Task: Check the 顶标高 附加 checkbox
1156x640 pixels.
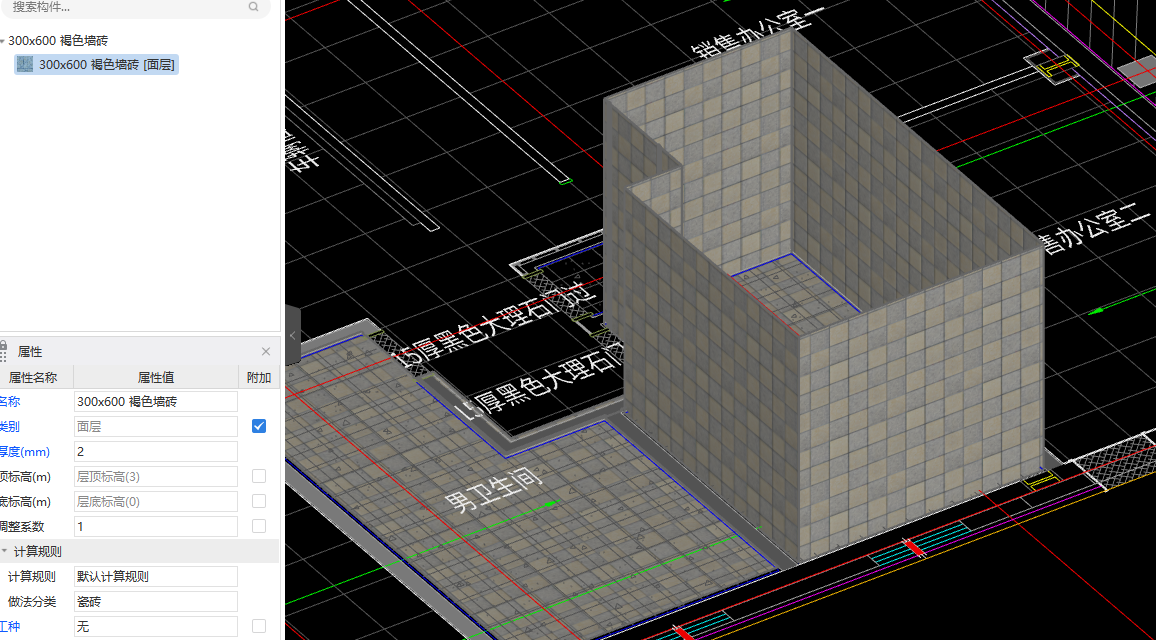Action: coord(259,476)
